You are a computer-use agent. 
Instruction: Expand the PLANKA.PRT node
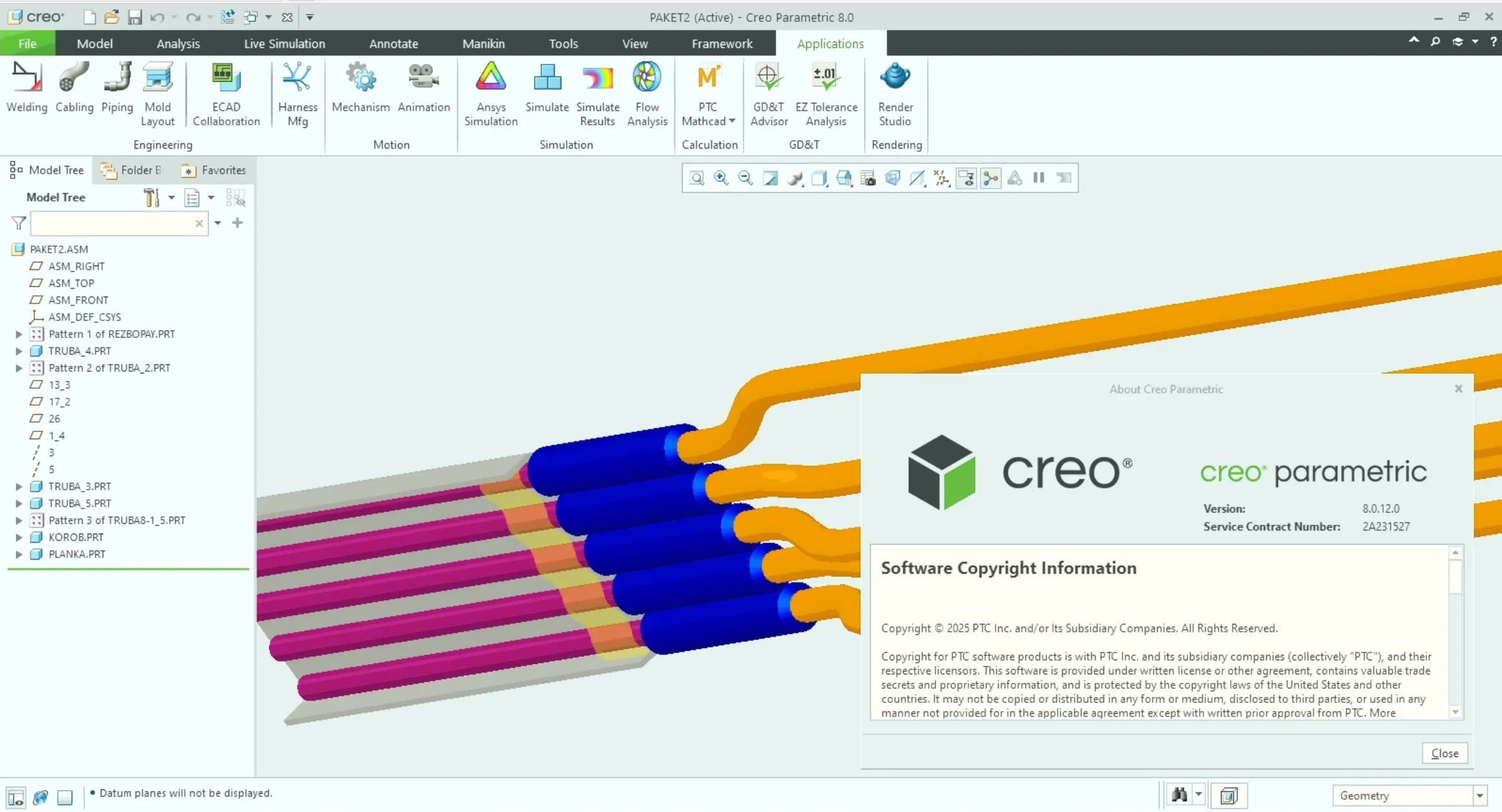point(19,554)
